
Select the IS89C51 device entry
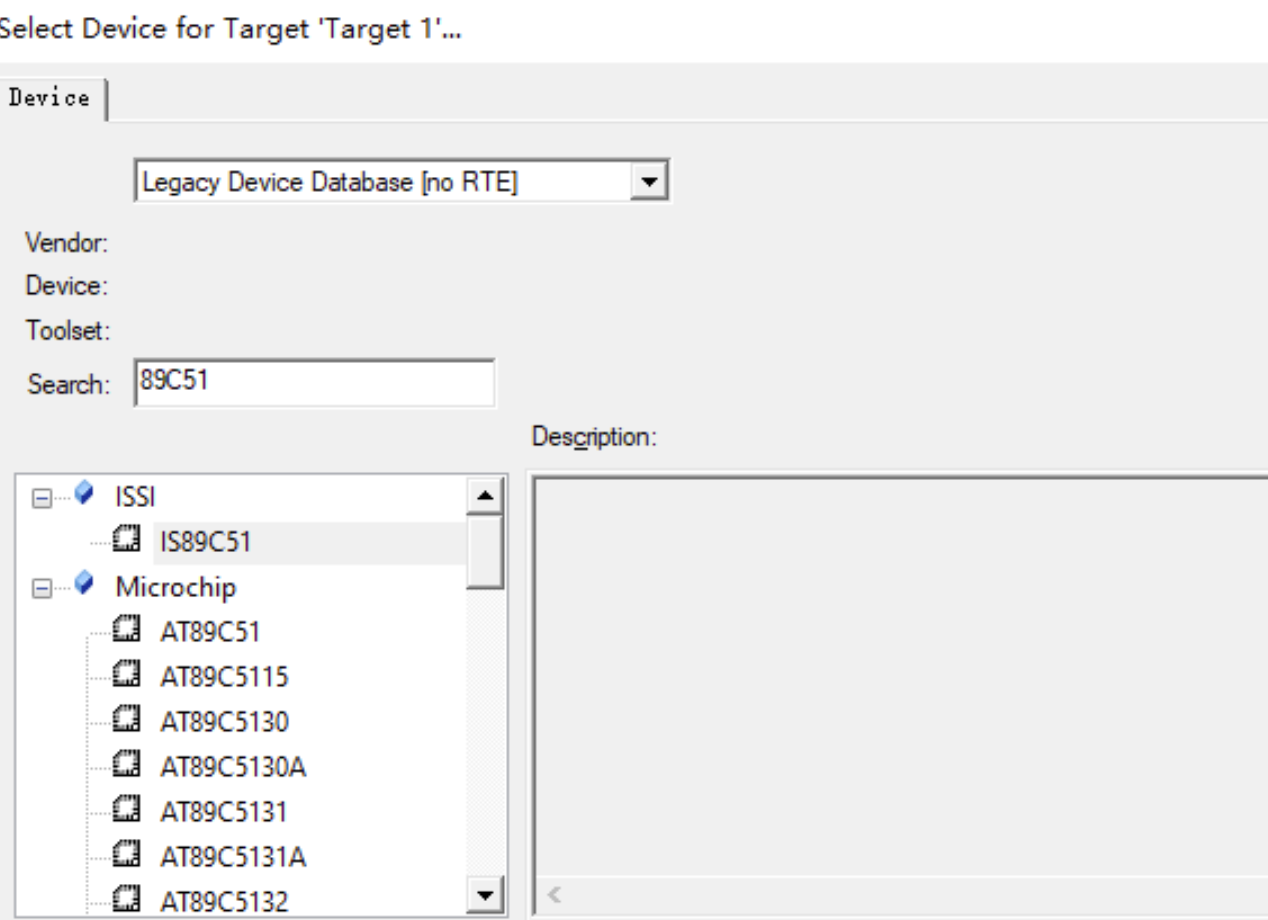click(206, 543)
